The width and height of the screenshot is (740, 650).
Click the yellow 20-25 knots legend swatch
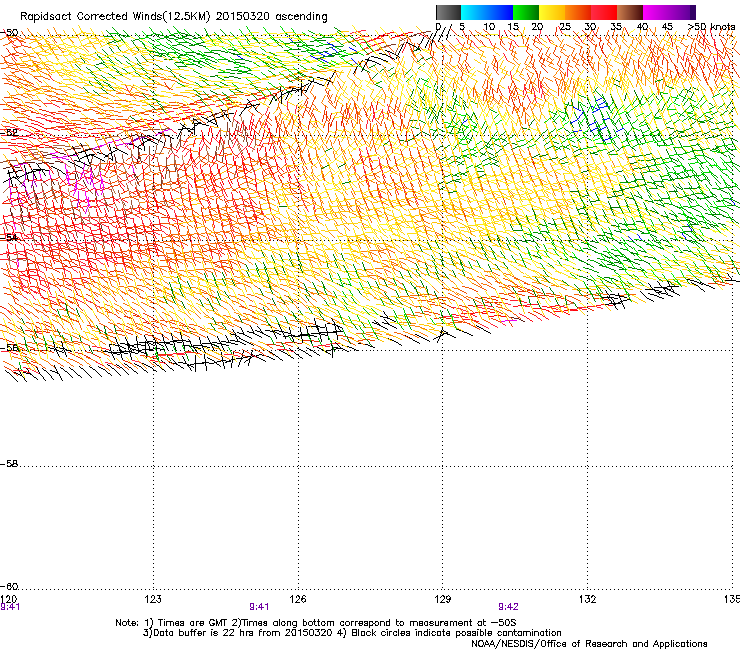(552, 12)
